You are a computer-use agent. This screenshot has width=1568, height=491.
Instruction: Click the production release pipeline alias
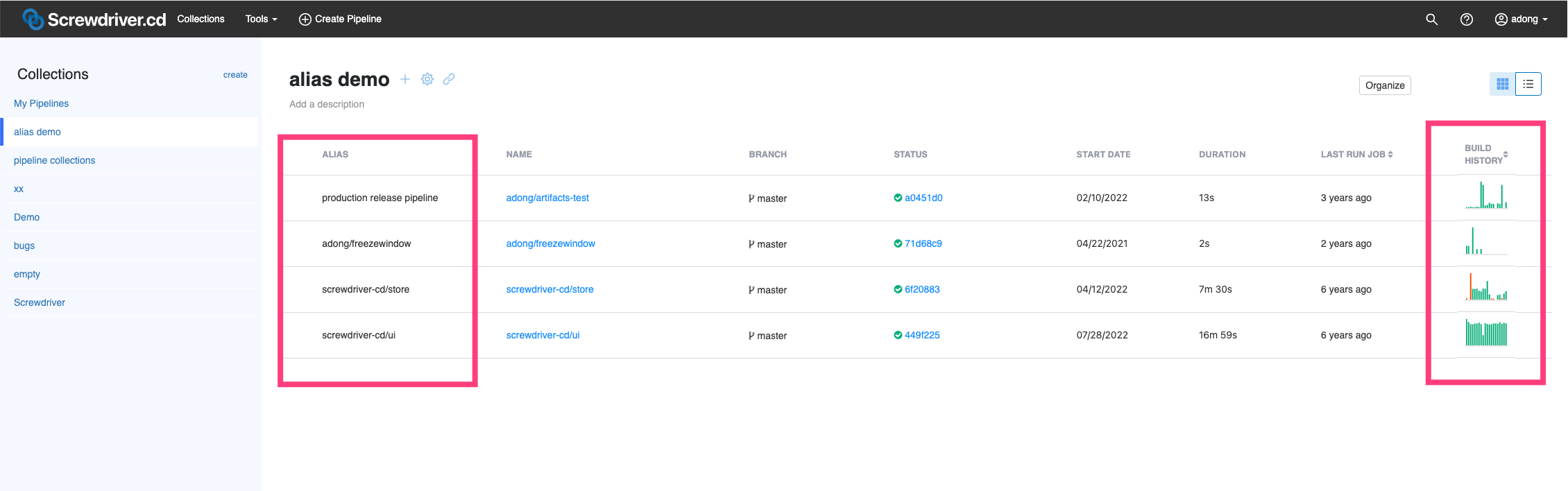380,198
